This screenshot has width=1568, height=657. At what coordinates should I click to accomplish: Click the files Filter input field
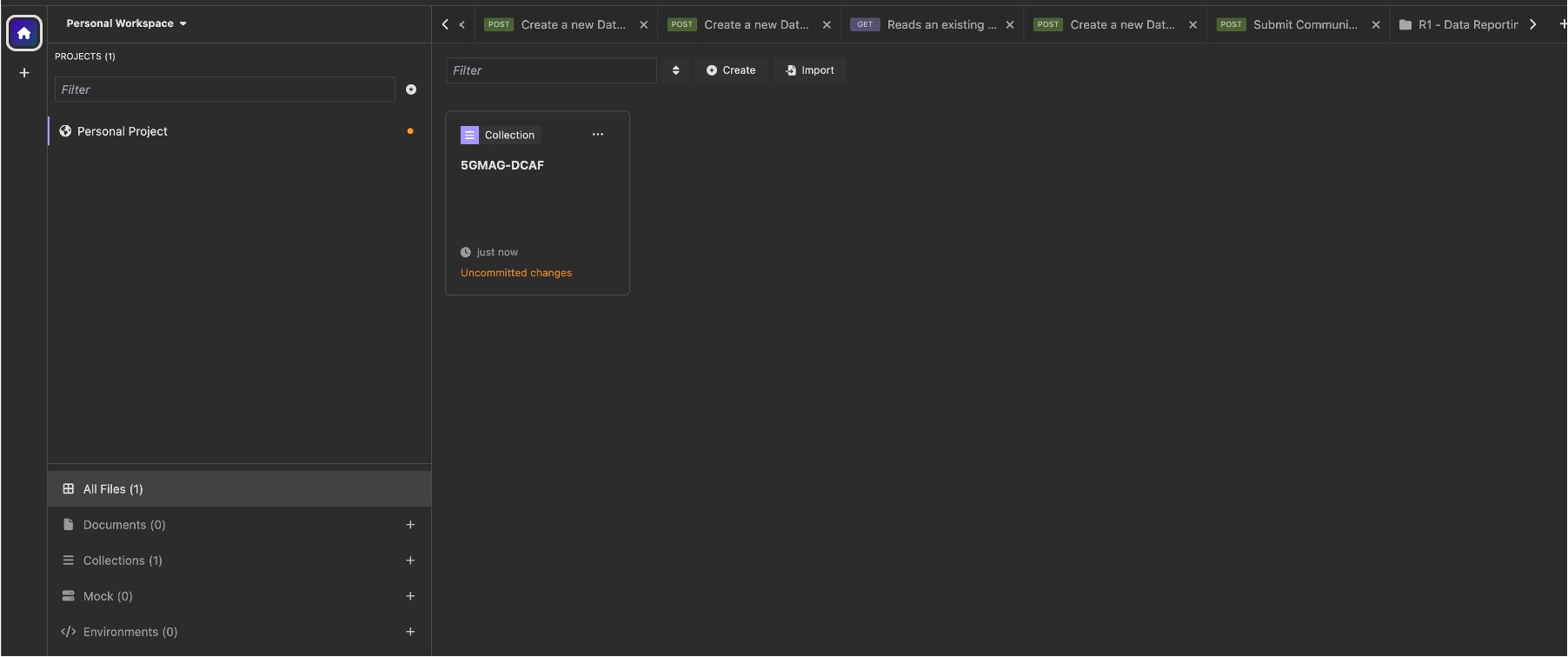[x=551, y=70]
